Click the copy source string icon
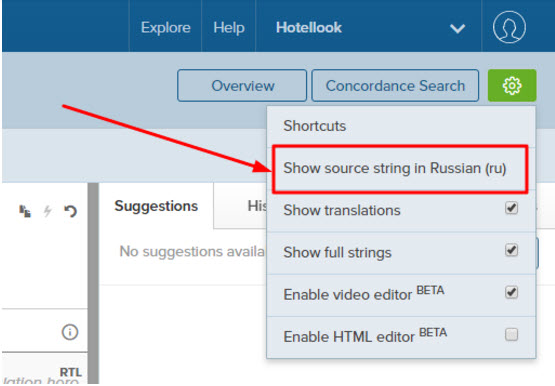 coord(25,211)
